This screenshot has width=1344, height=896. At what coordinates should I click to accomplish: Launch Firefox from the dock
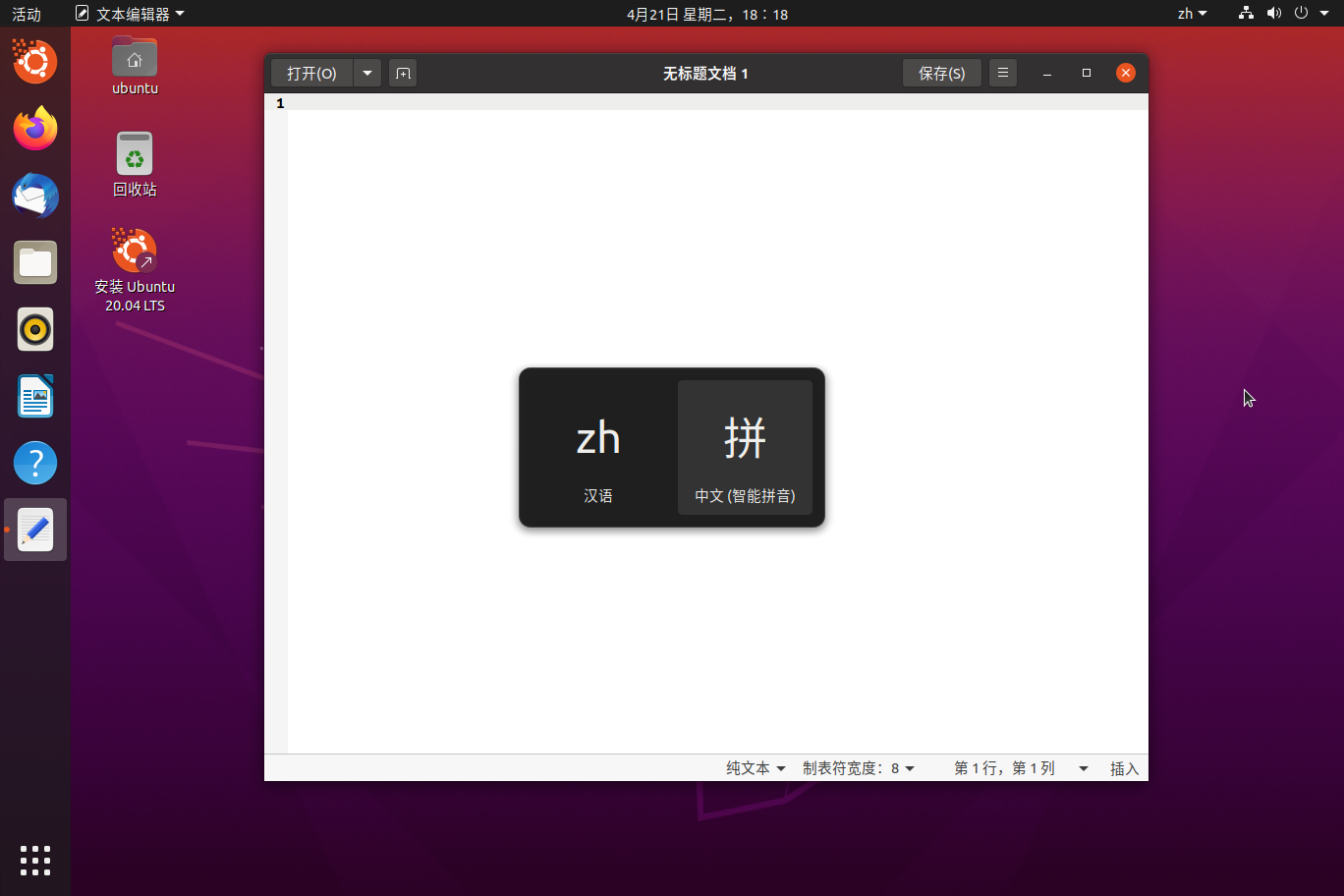(35, 129)
